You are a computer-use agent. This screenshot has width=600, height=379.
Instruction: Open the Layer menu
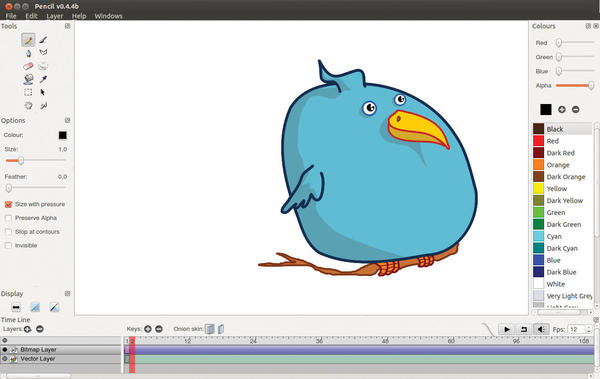(x=55, y=16)
